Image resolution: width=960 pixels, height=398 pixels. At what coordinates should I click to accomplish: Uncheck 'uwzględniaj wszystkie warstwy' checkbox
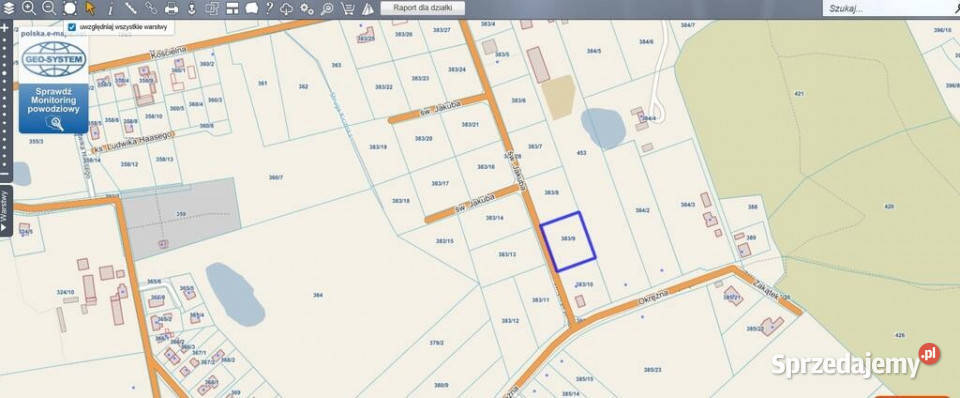(x=72, y=27)
